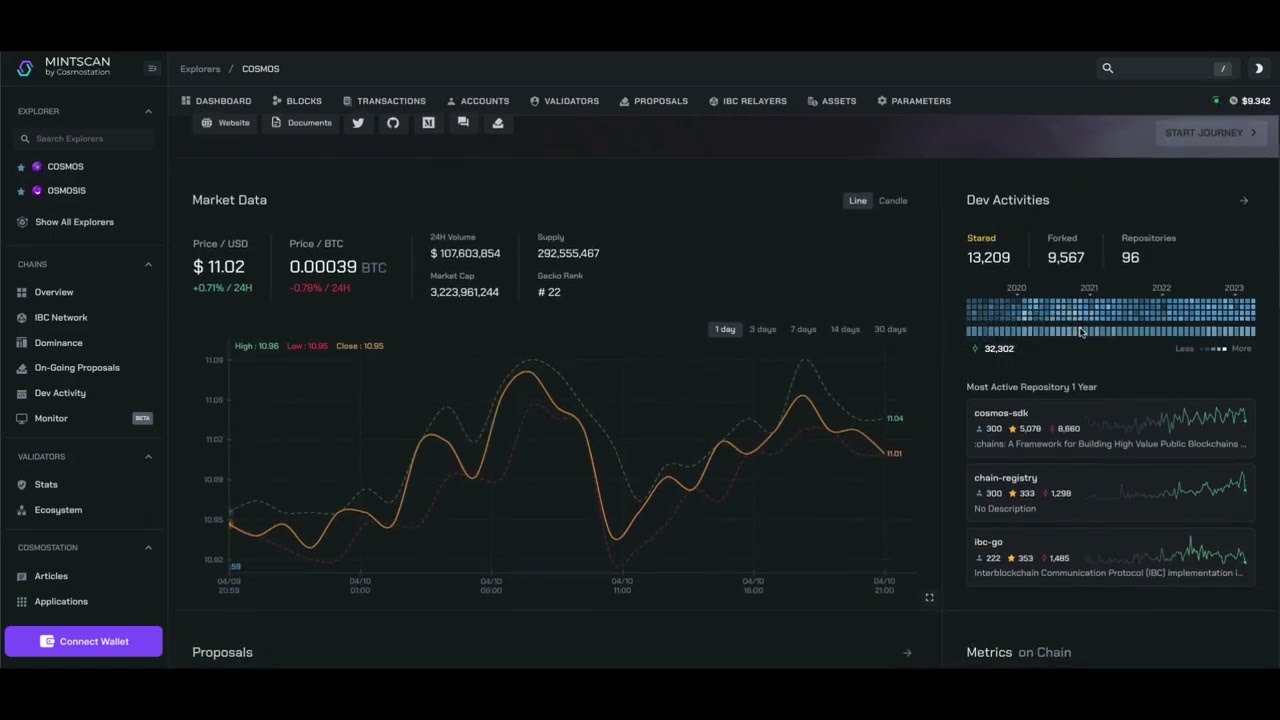Collapse the EXPLORER sidebar section
Screen dimensions: 1280x720
pos(148,111)
